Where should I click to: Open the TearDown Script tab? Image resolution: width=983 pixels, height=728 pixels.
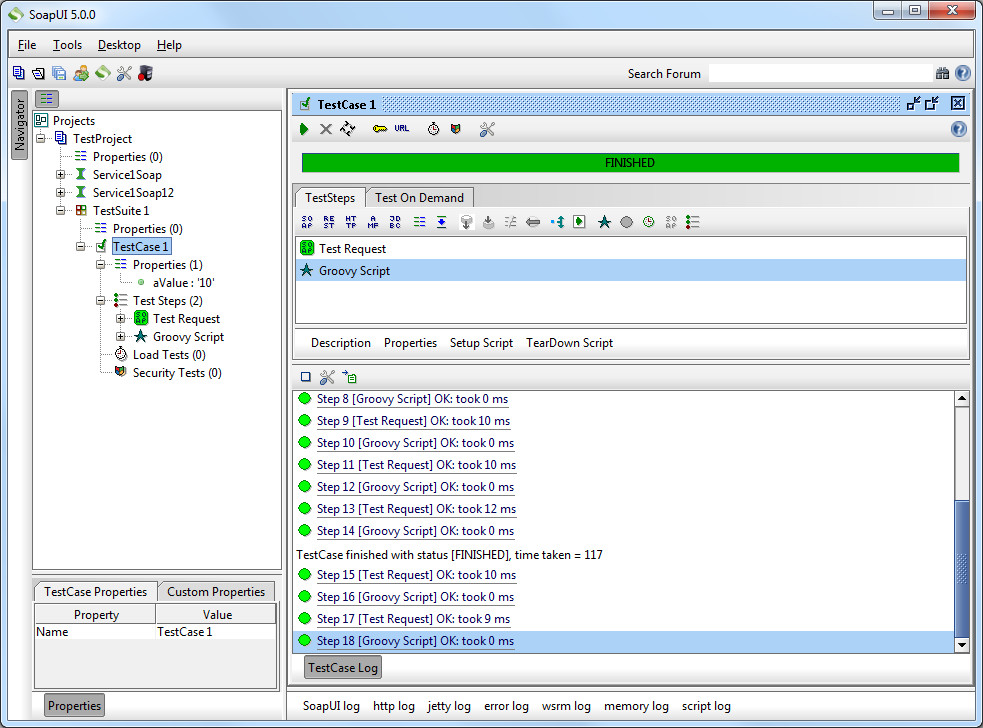pyautogui.click(x=569, y=343)
